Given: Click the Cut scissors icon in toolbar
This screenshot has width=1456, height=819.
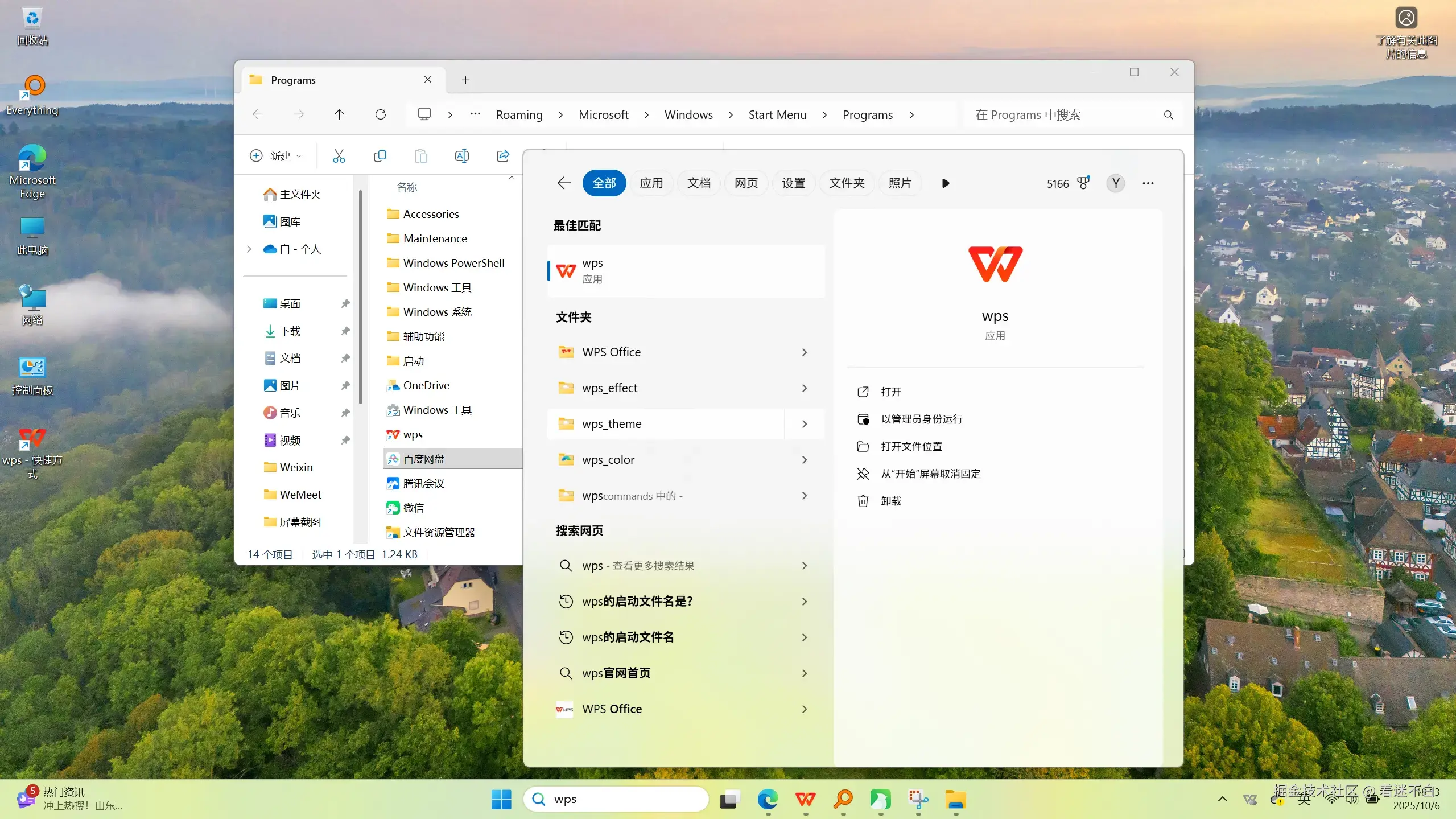Looking at the screenshot, I should 339,156.
